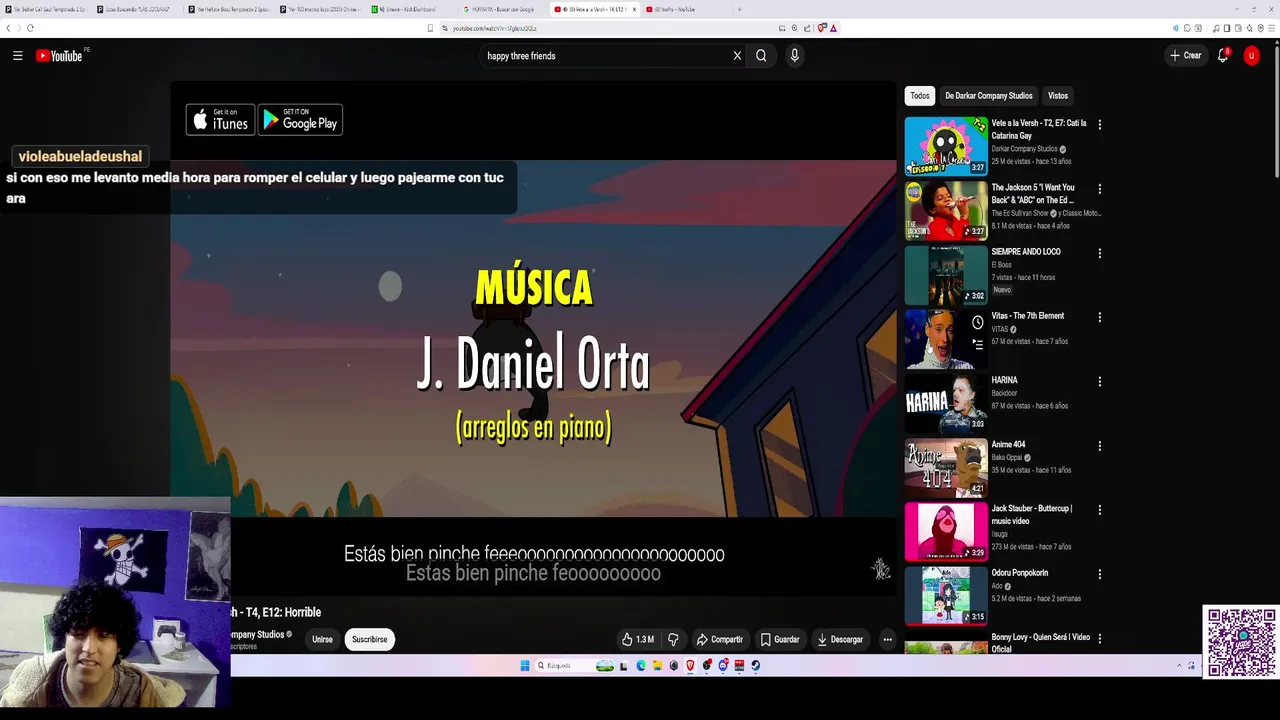Like the video (1.3 M)

pyautogui.click(x=637, y=639)
